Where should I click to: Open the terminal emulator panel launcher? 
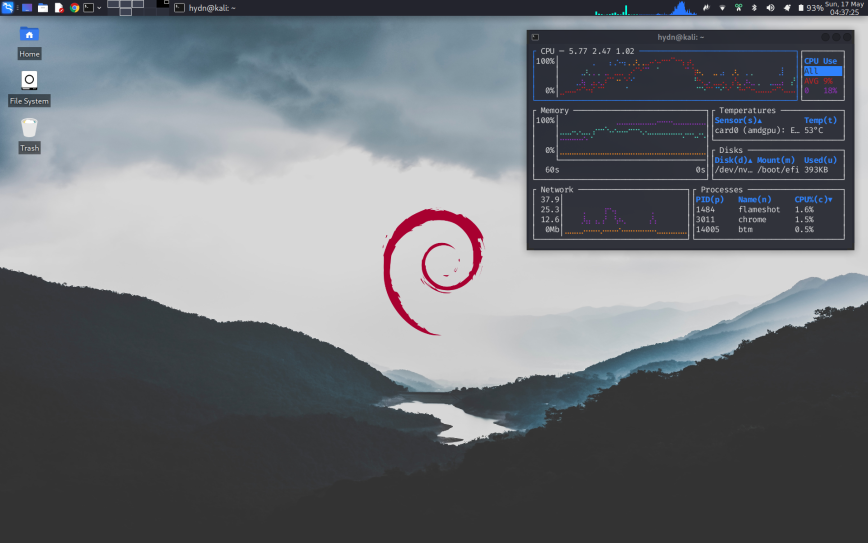[x=89, y=8]
